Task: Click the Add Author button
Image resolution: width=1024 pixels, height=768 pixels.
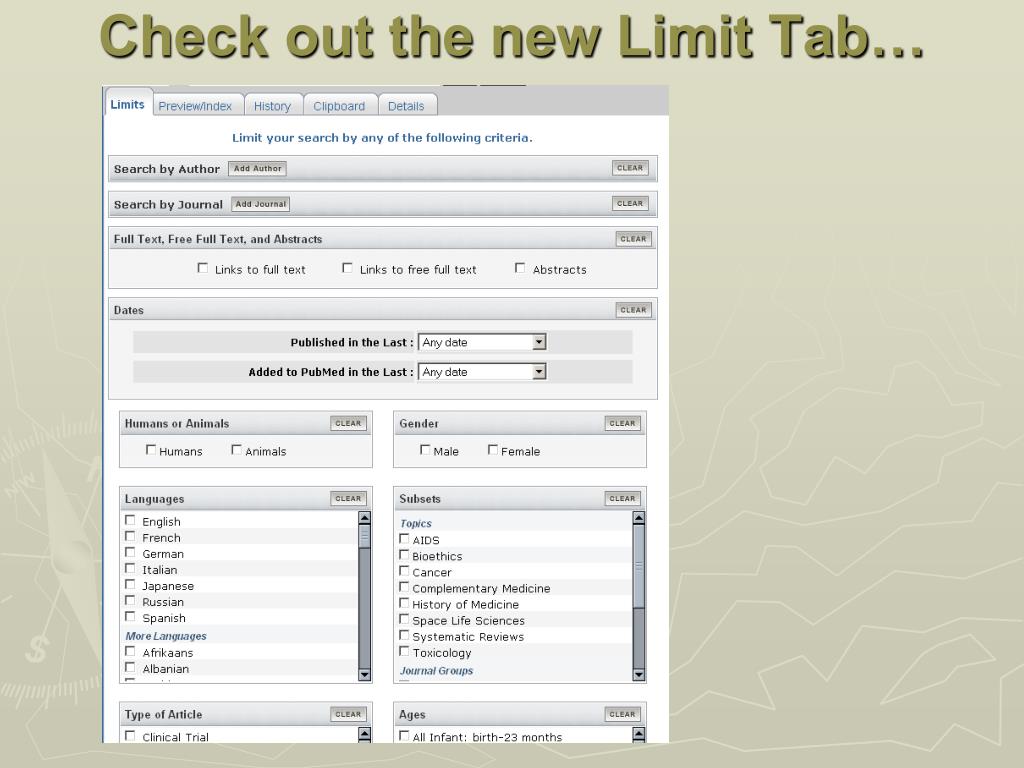Action: coord(257,168)
